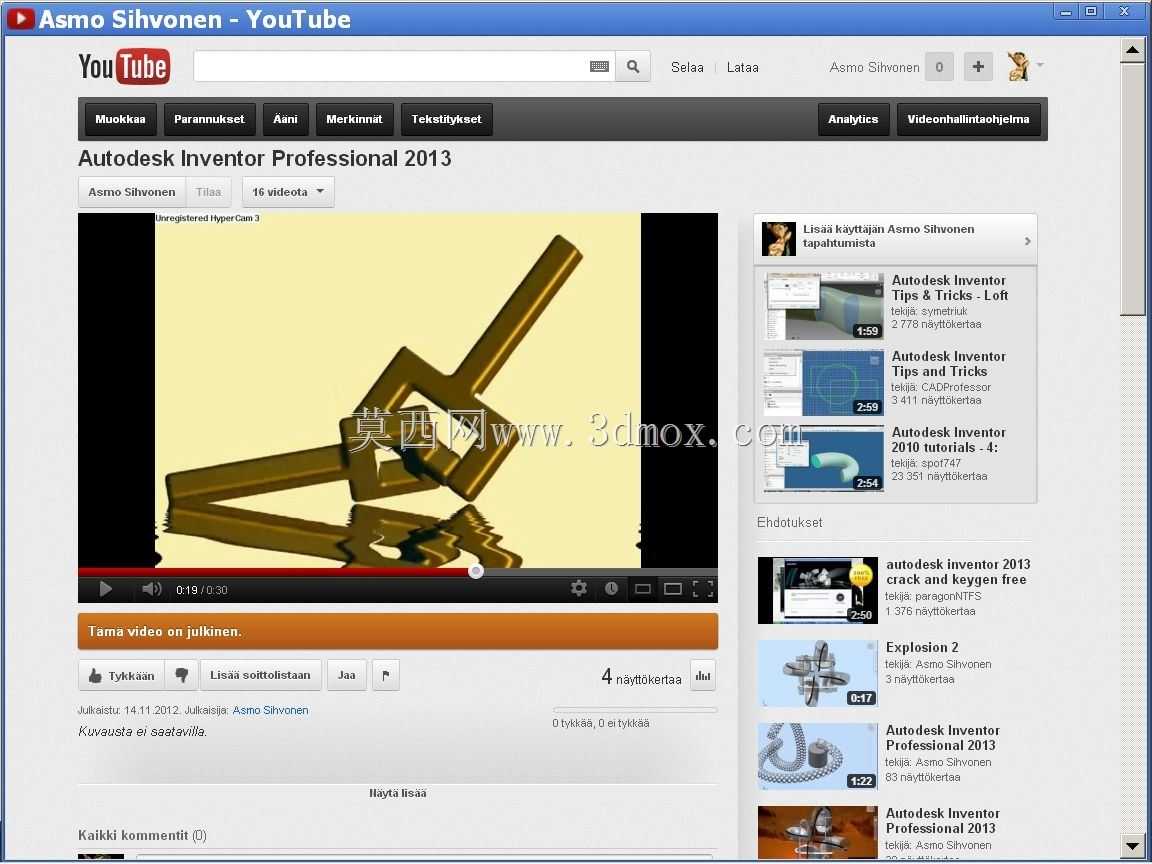Screen dimensions: 1152x864
Task: Open the Ääni tab
Action: tap(285, 119)
